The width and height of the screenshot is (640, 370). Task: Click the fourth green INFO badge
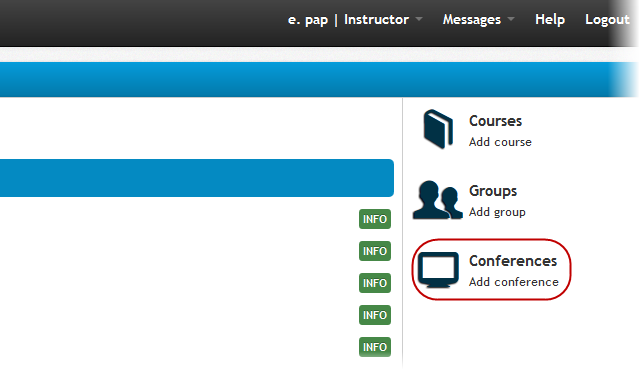(x=375, y=315)
